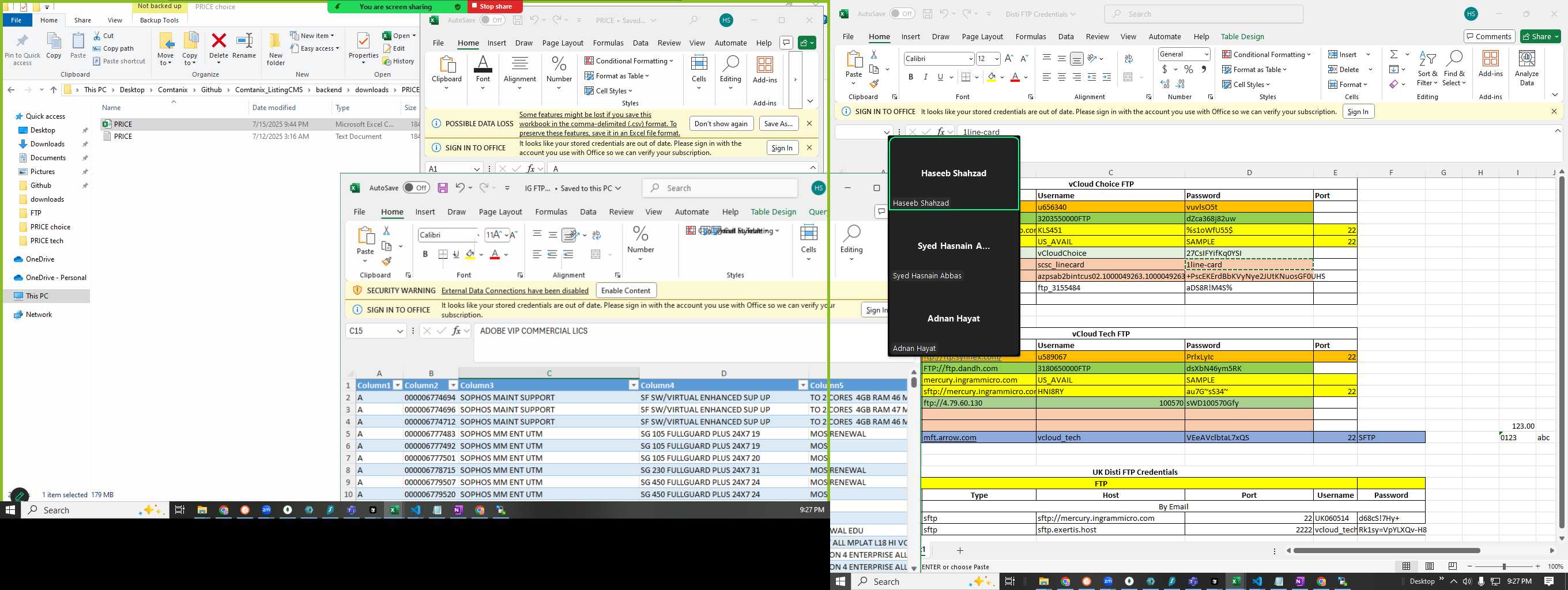Open View tab in File Explorer
Screen dimensions: 1568x590
pos(115,20)
